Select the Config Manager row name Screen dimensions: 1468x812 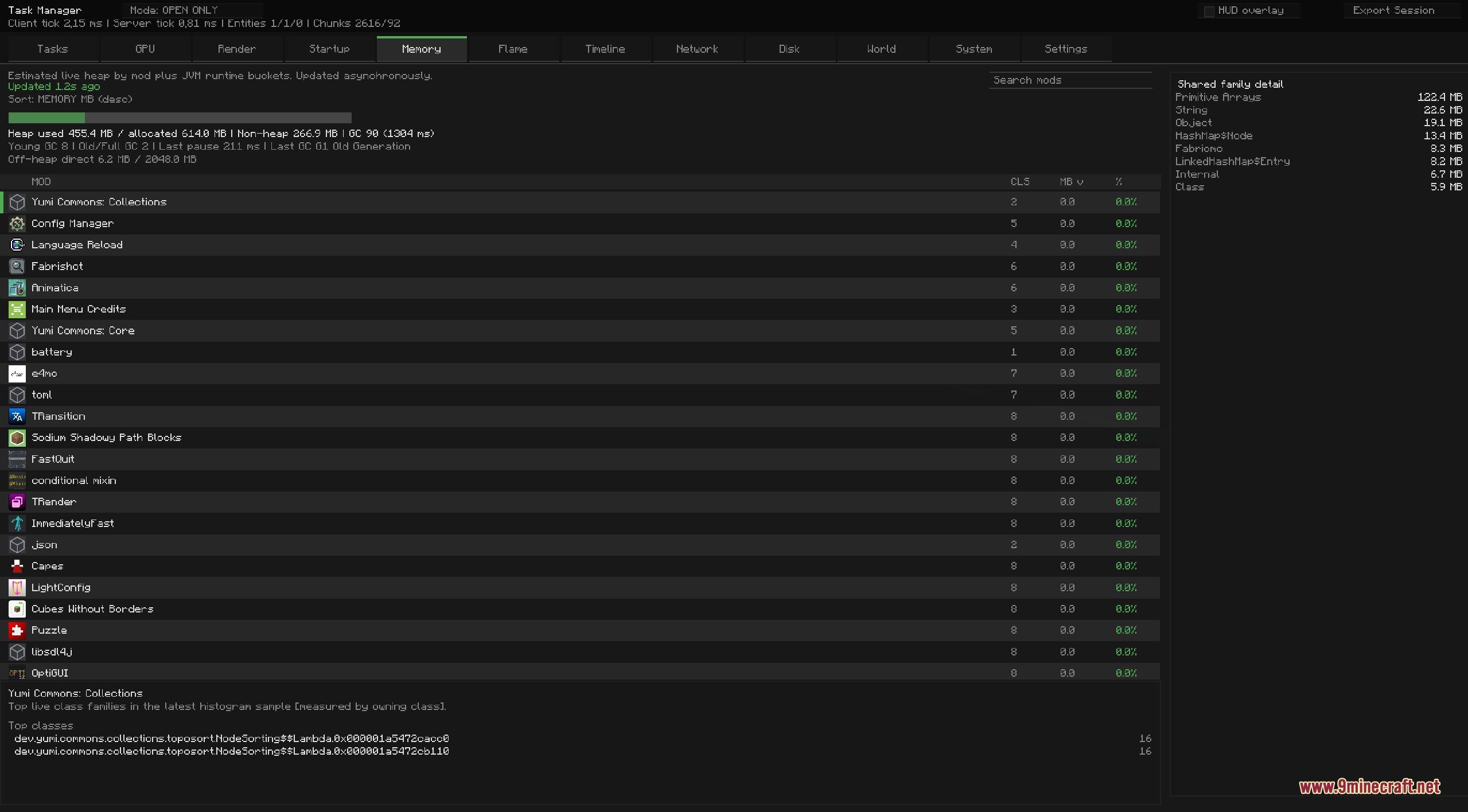[72, 224]
